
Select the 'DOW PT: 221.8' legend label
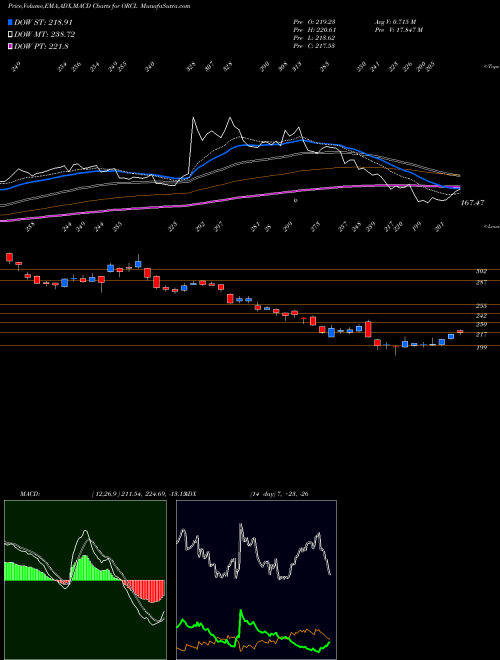[x=41, y=47]
